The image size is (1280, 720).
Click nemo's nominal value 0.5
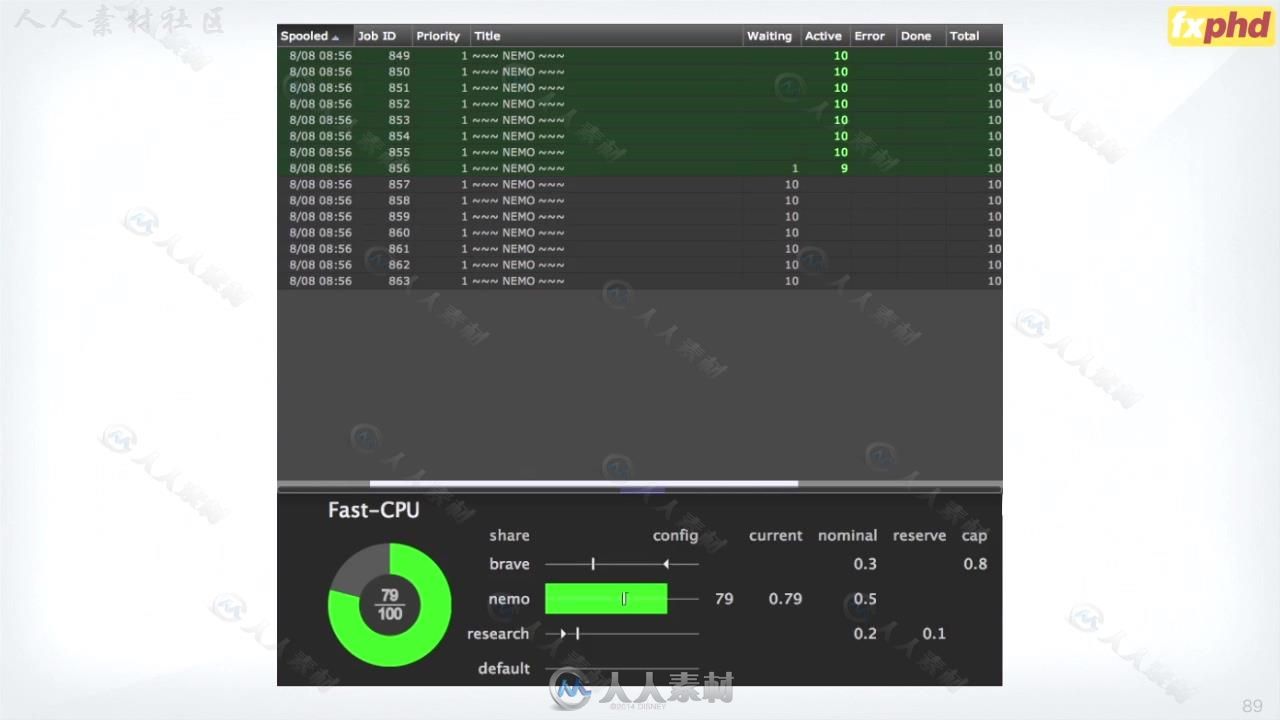pyautogui.click(x=865, y=599)
